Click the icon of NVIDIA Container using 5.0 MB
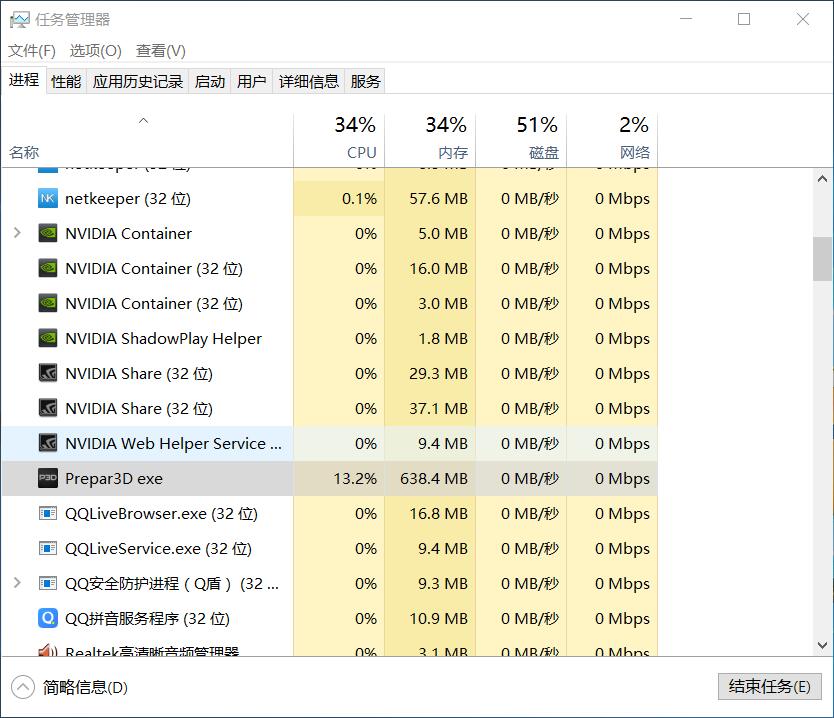The width and height of the screenshot is (834, 718). (48, 233)
